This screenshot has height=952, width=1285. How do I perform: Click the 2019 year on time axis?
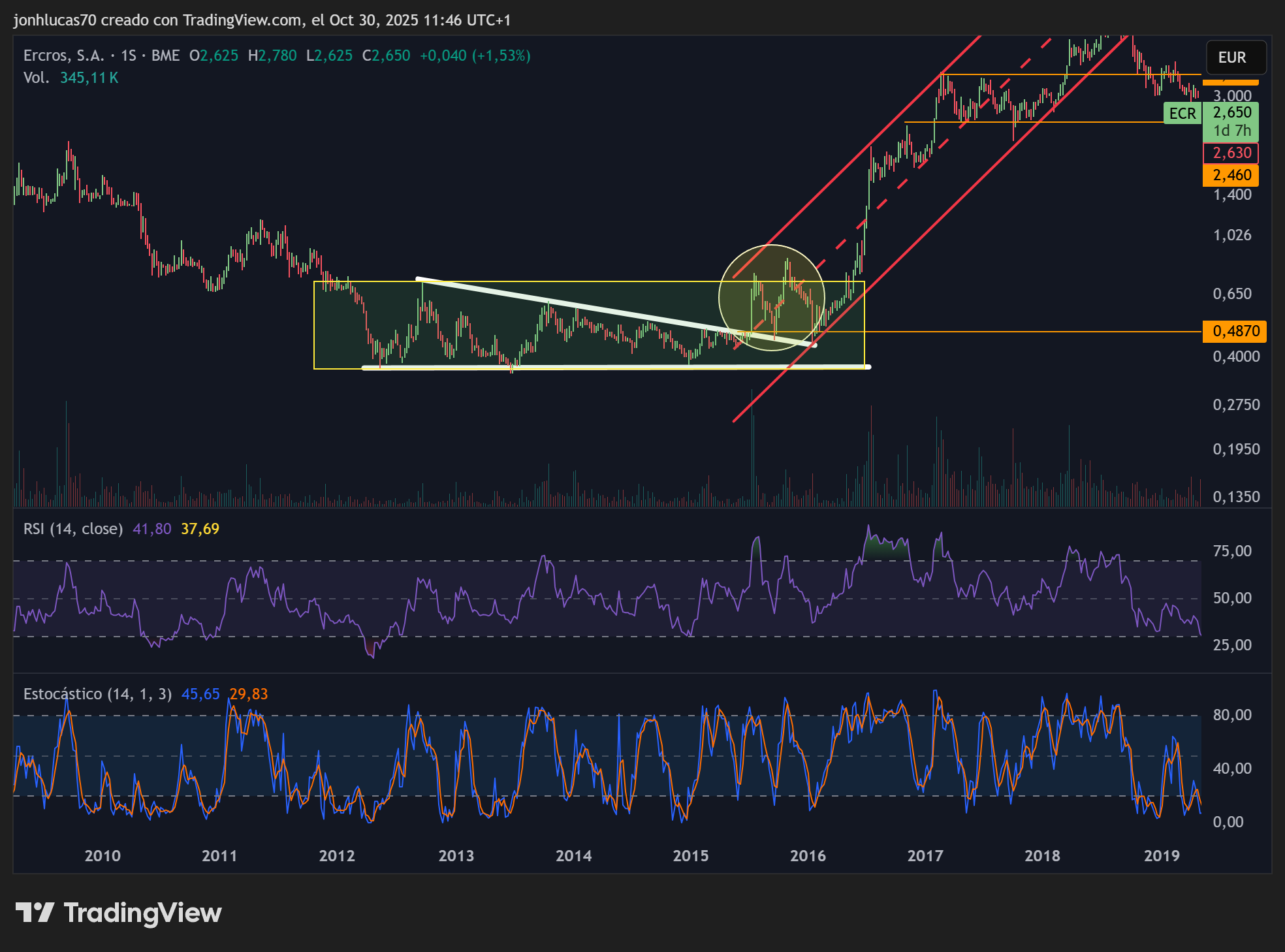coord(1162,856)
